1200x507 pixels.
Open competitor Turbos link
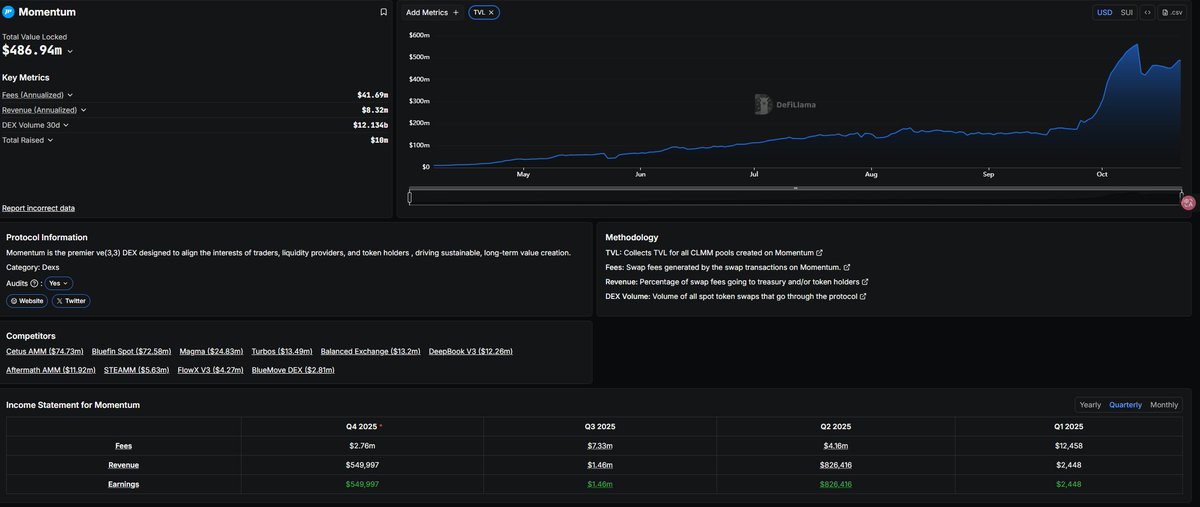click(x=282, y=352)
